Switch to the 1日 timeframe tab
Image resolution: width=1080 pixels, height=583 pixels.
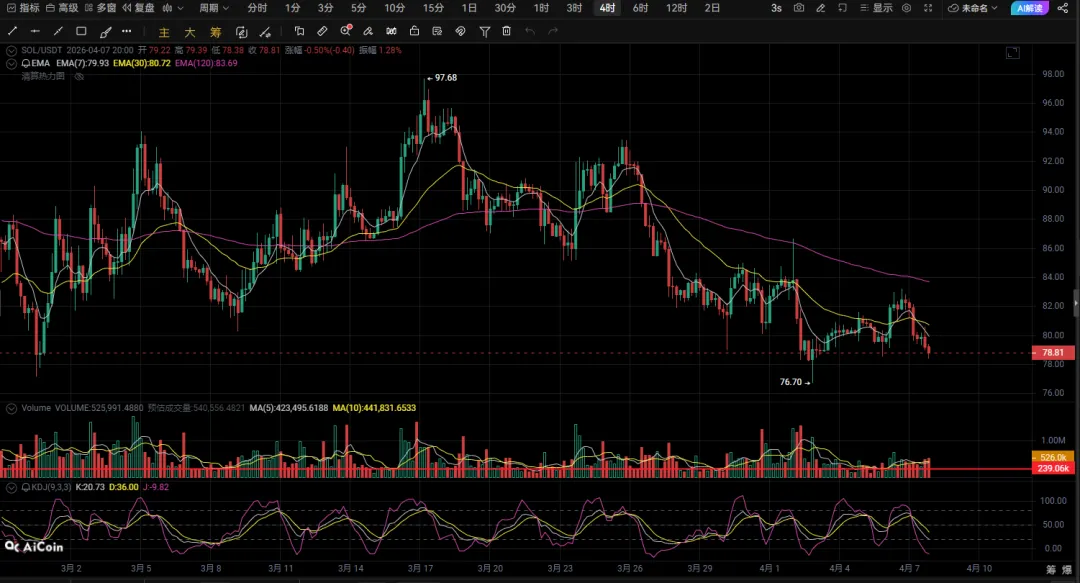click(x=469, y=8)
